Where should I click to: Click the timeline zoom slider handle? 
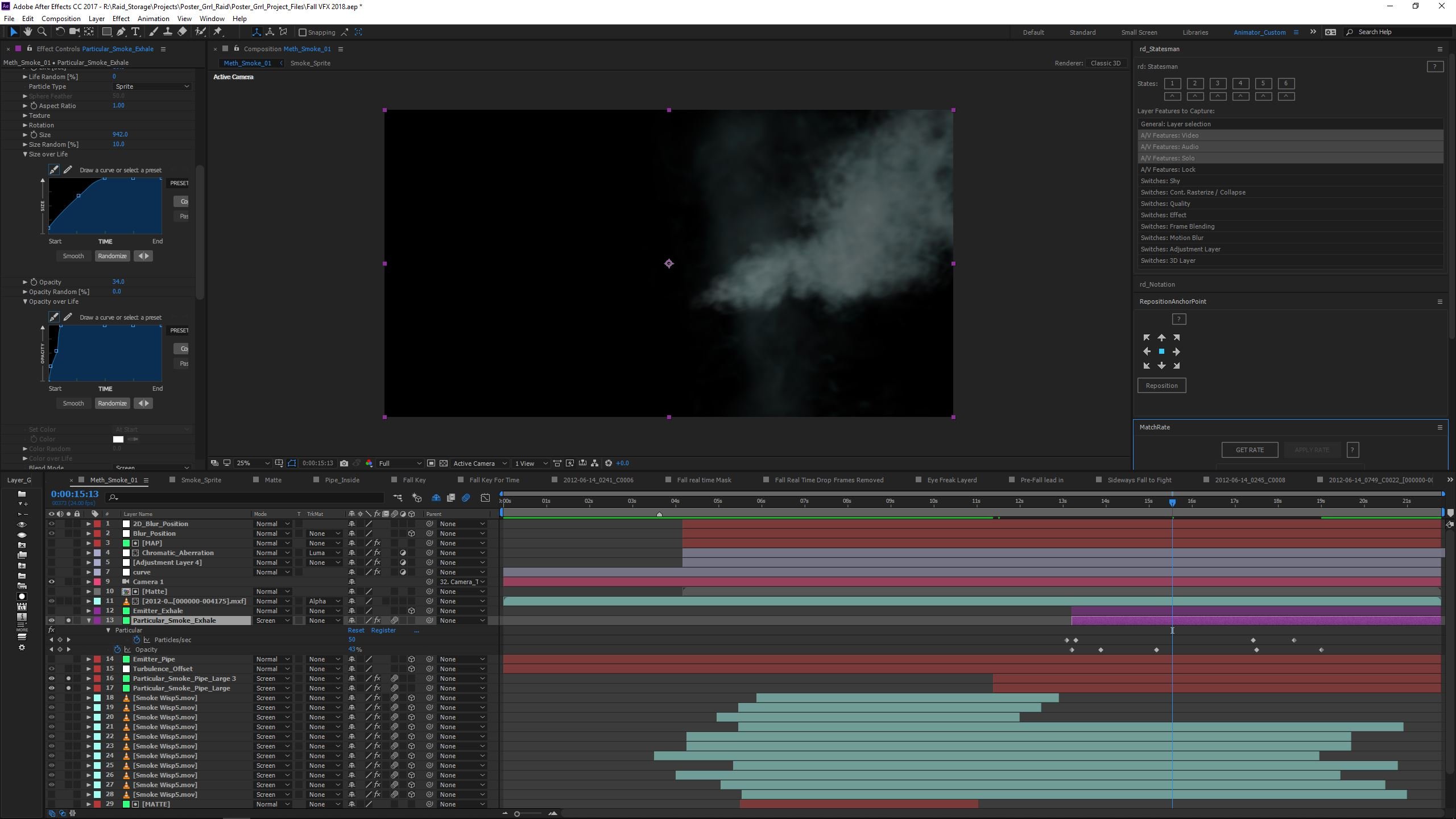517,814
